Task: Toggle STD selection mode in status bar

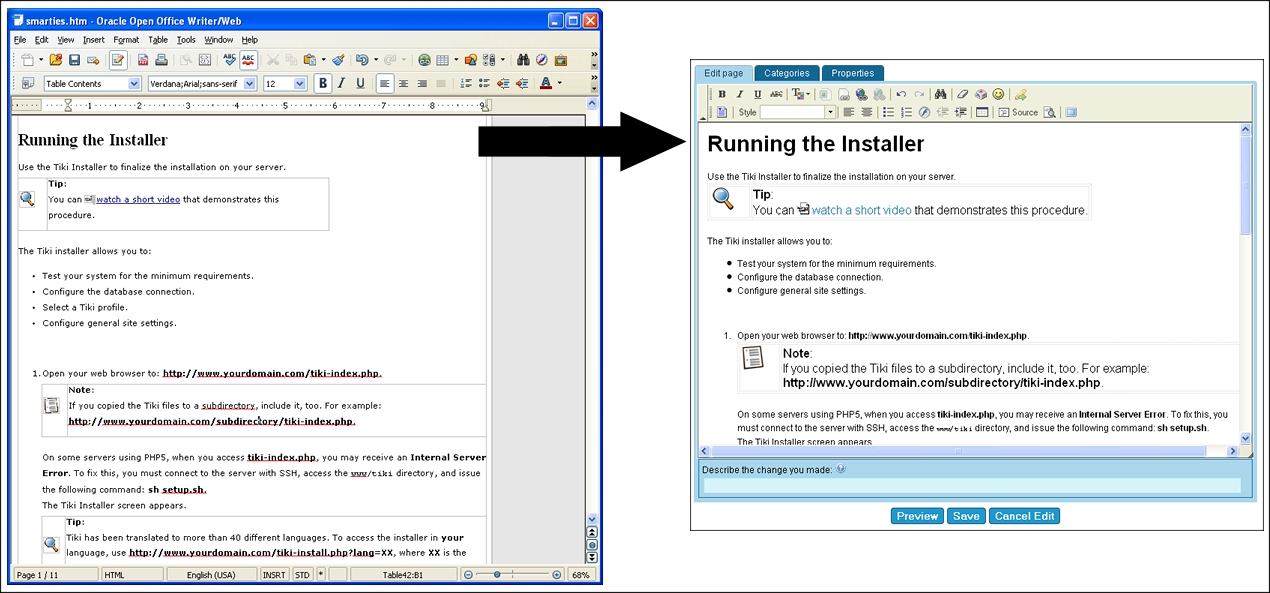Action: pos(302,575)
